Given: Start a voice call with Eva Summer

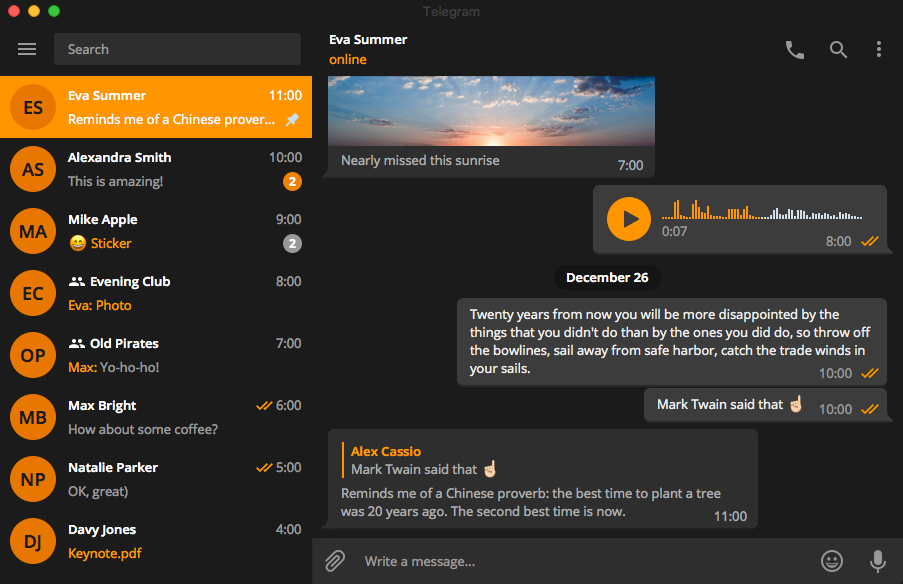Looking at the screenshot, I should [x=795, y=50].
